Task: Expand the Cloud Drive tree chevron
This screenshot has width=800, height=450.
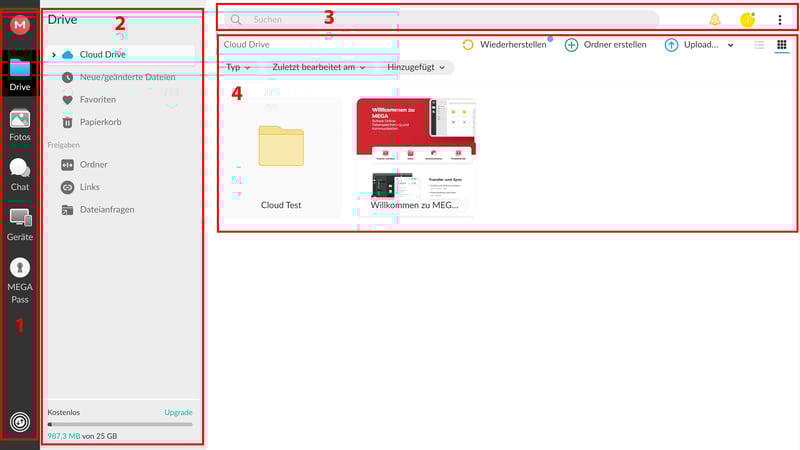Action: pyautogui.click(x=54, y=55)
